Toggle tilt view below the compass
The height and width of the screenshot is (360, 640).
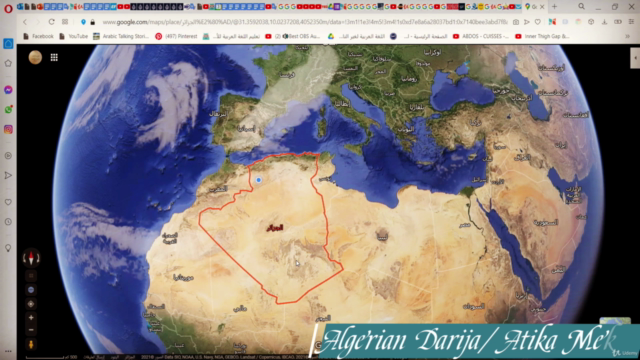[31, 276]
